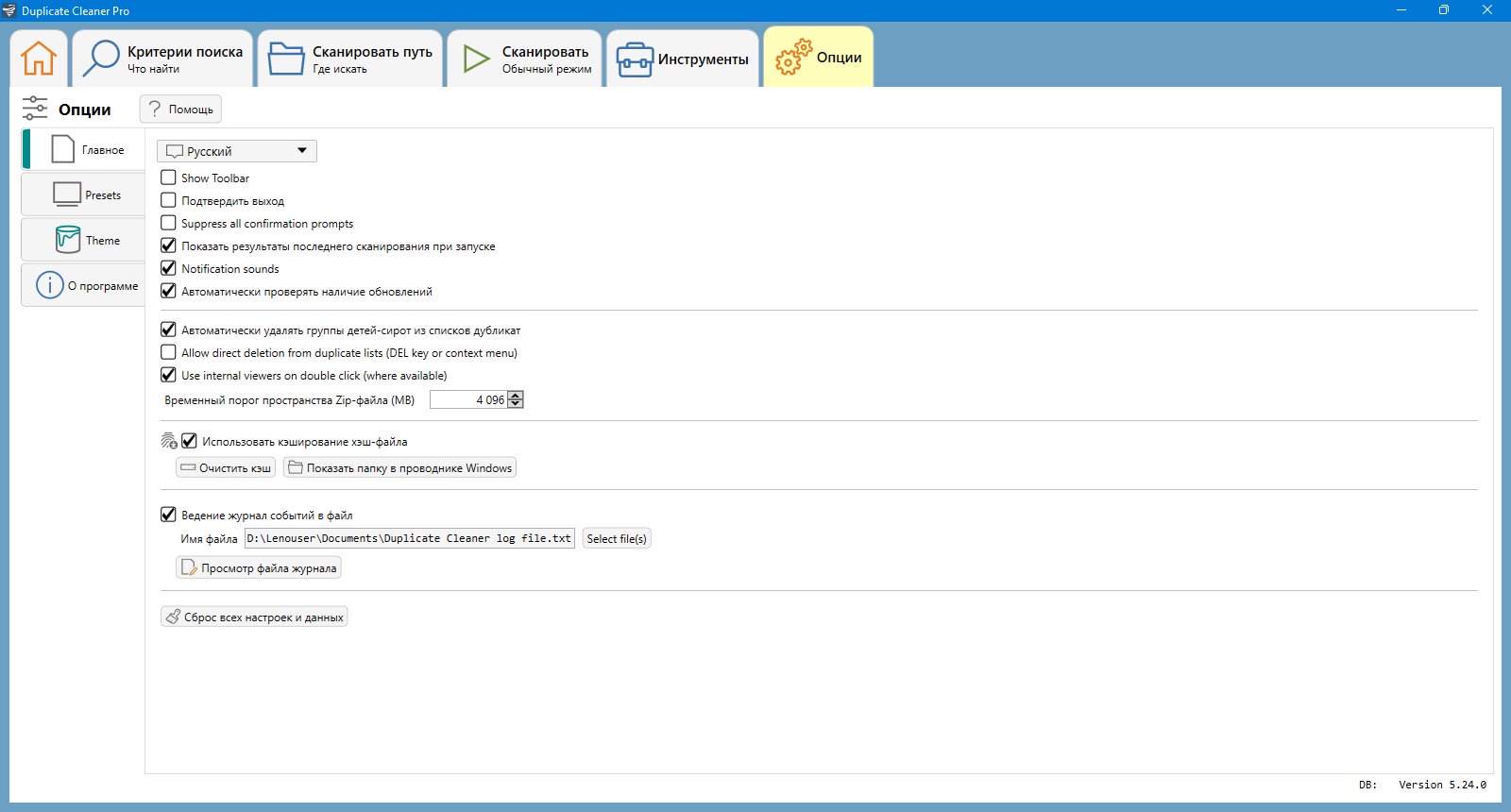
Task: Click the DB: status bar label
Action: 1367,785
